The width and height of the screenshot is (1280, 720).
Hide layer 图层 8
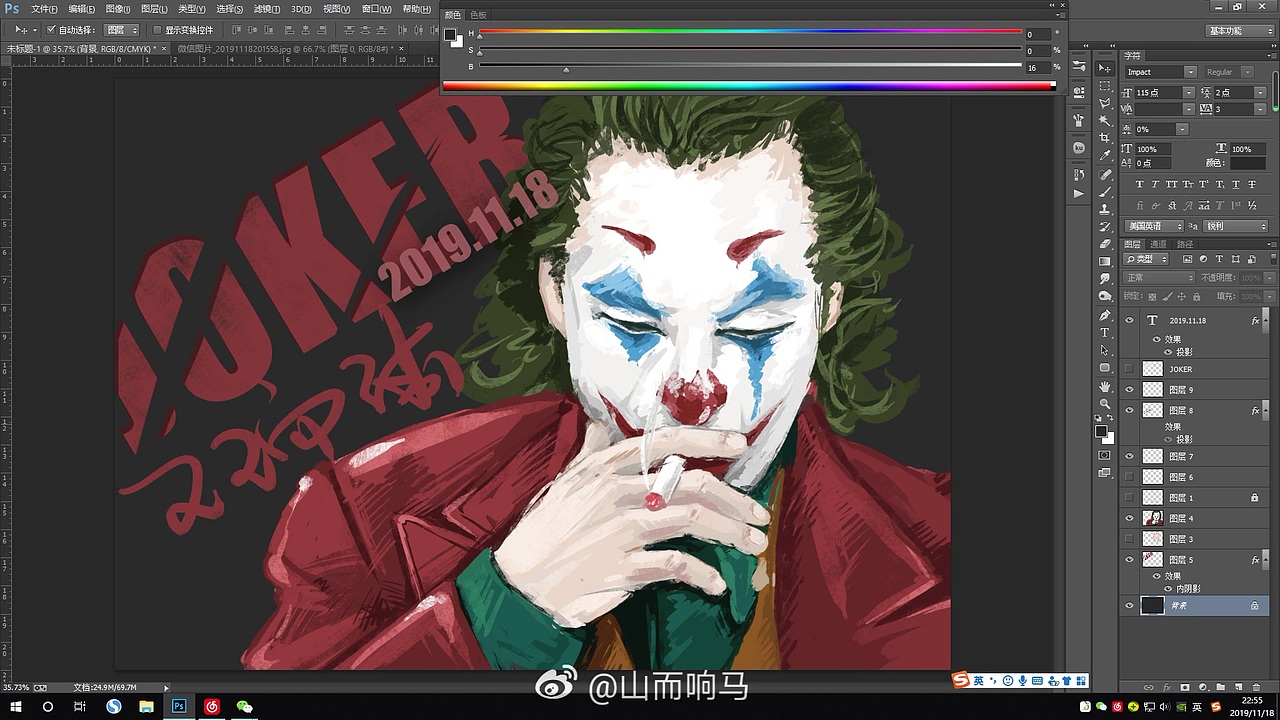click(x=1129, y=410)
